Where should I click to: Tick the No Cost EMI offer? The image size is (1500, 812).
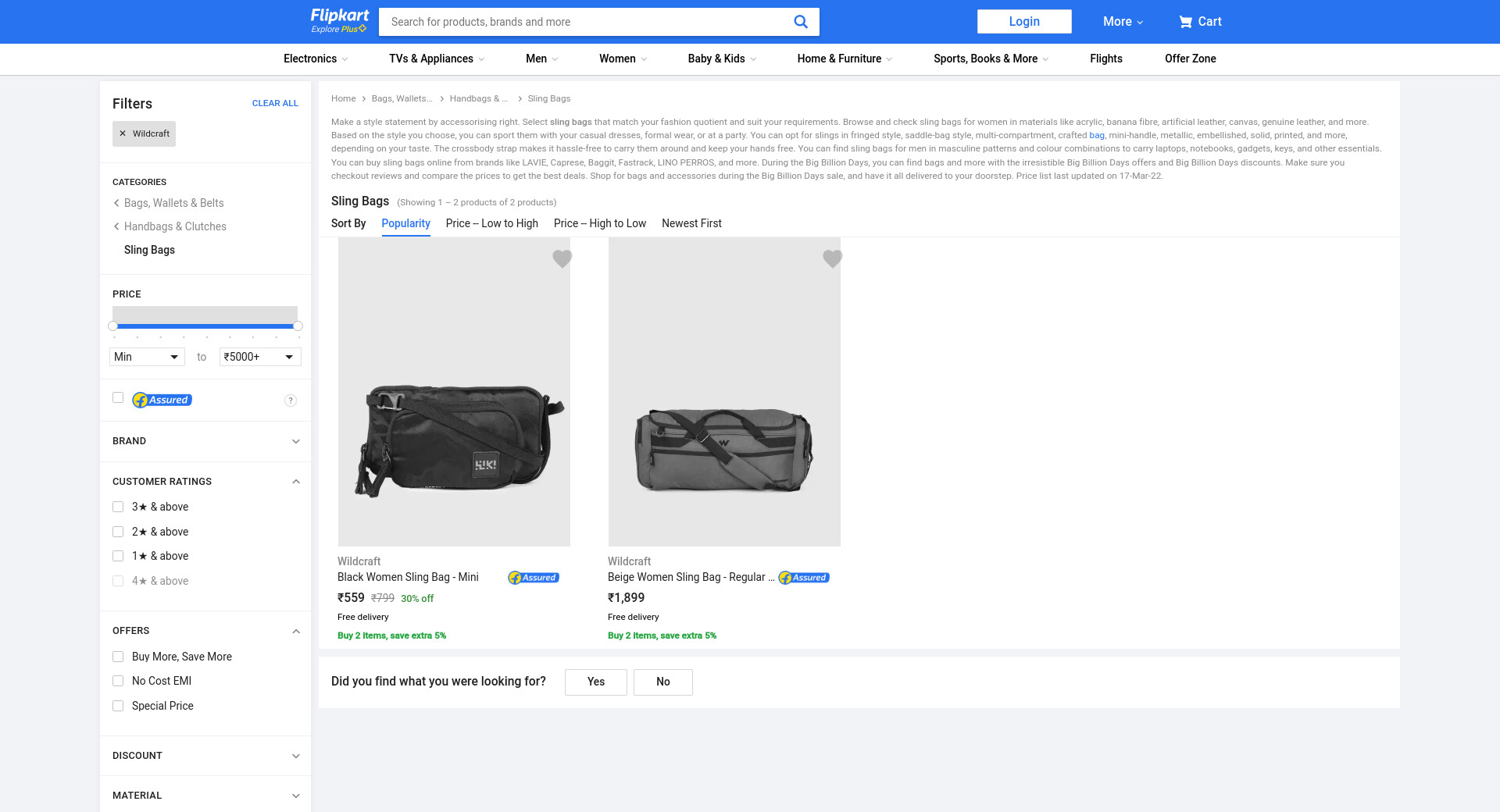tap(118, 681)
